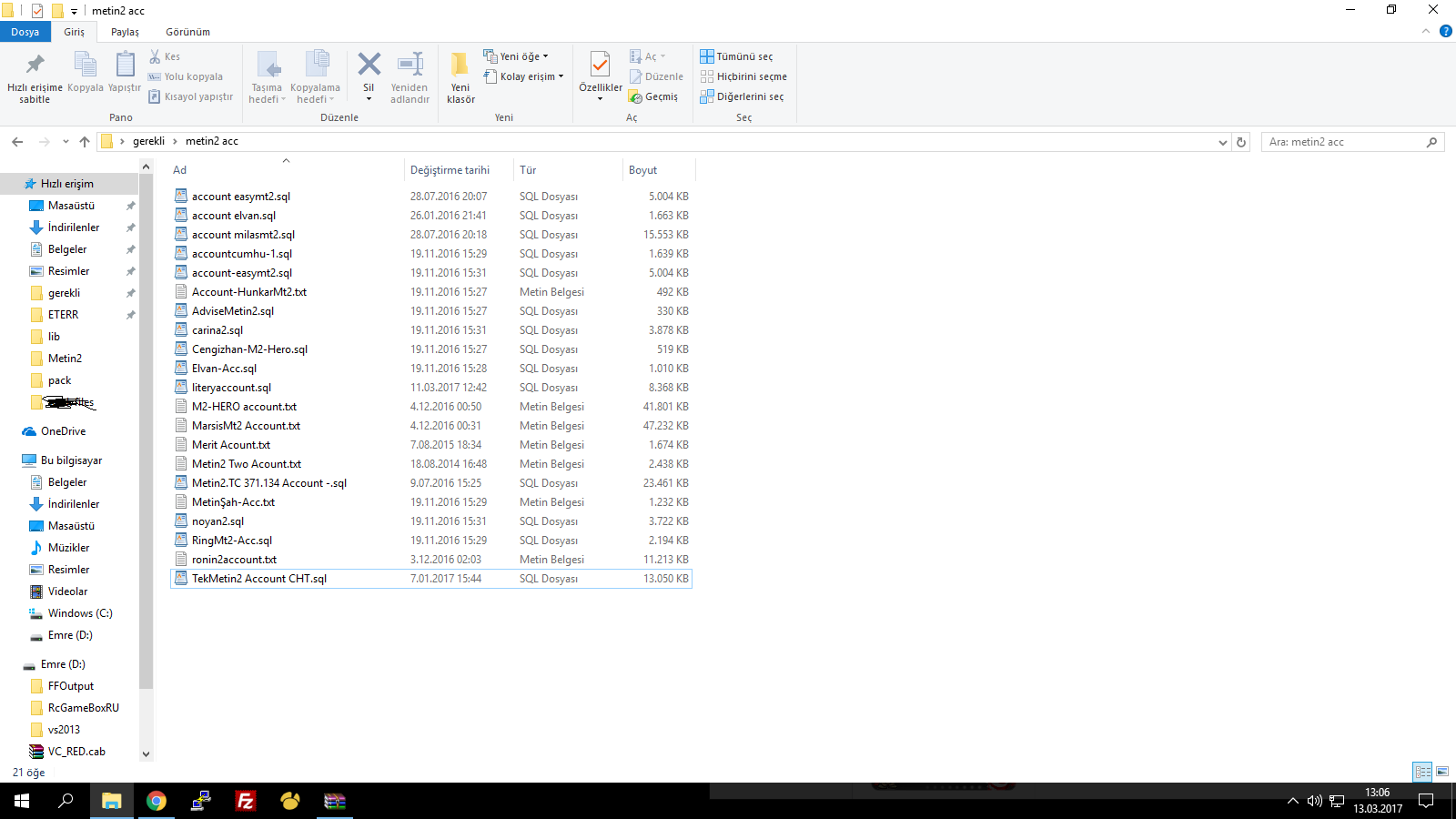Click Tümünü seç select all
This screenshot has height=819, width=1456.
click(x=736, y=56)
